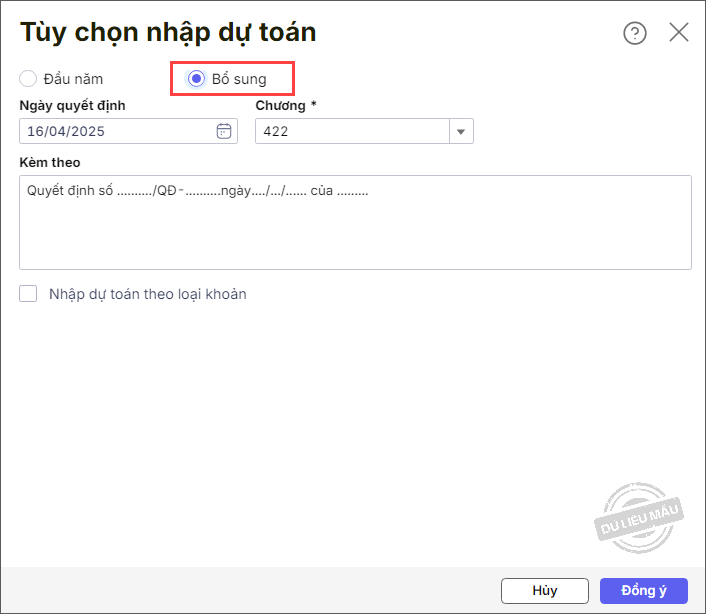Select the Đầu năm radio button
Image resolution: width=706 pixels, height=614 pixels.
click(x=28, y=79)
